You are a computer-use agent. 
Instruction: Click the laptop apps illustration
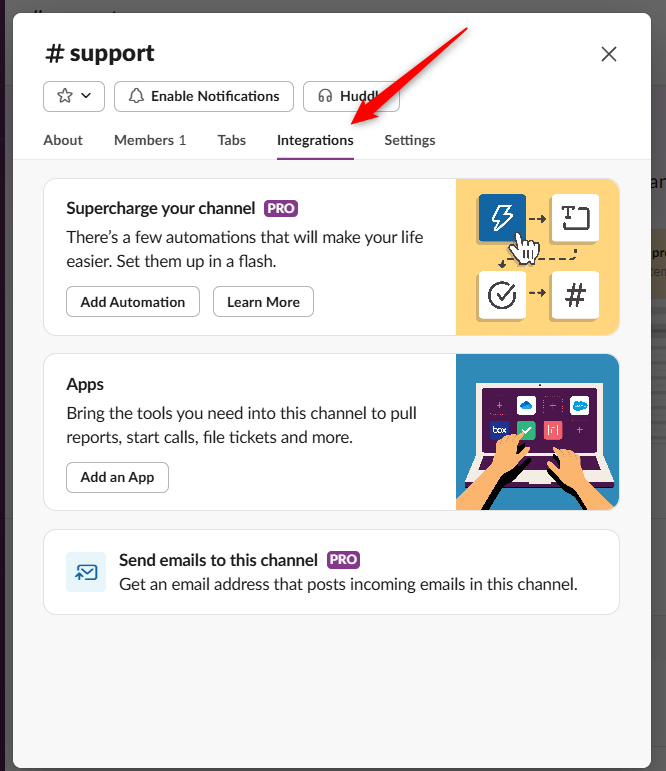tap(537, 432)
